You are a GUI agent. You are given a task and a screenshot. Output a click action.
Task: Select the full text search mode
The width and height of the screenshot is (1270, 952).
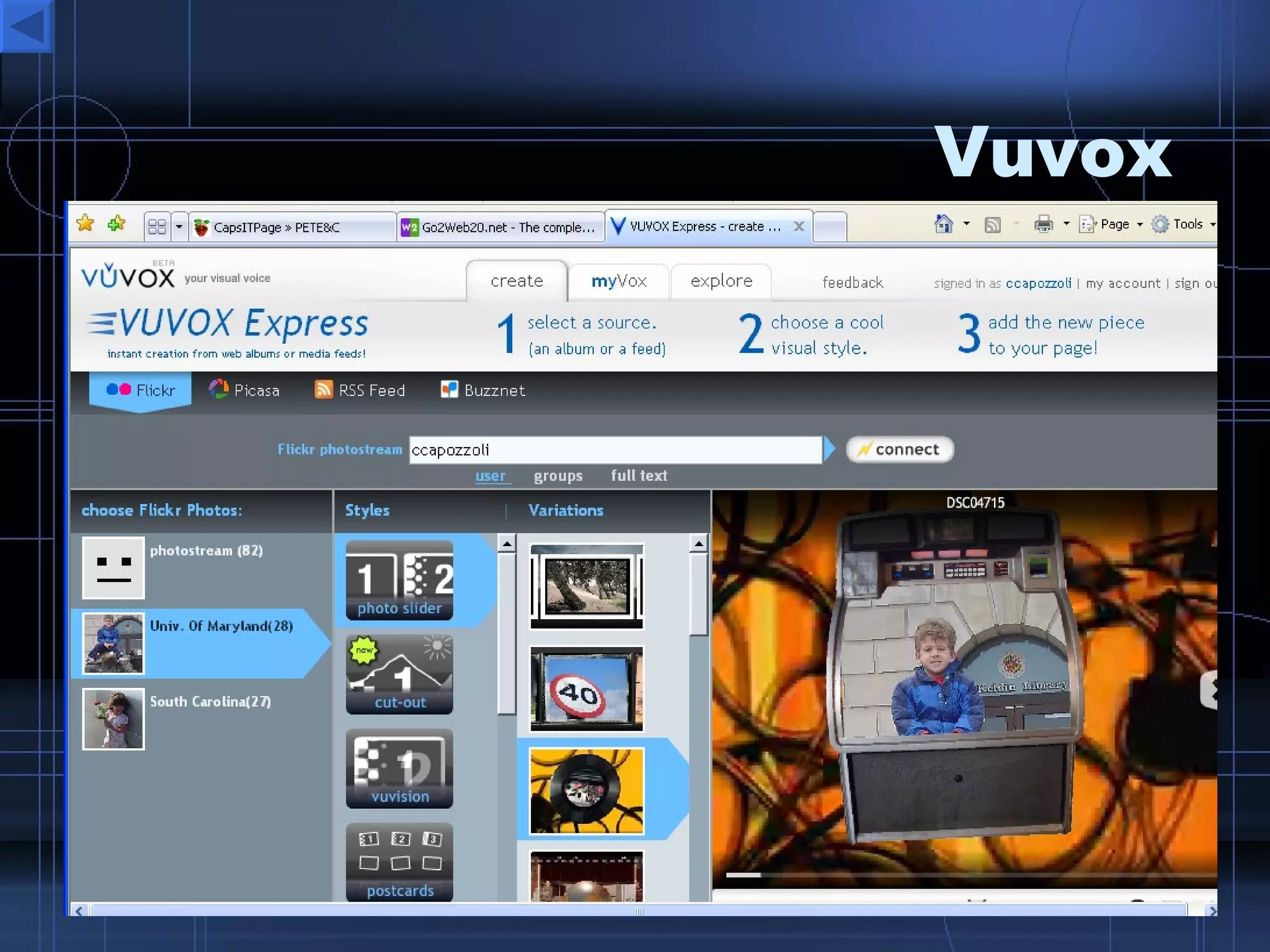pos(639,475)
